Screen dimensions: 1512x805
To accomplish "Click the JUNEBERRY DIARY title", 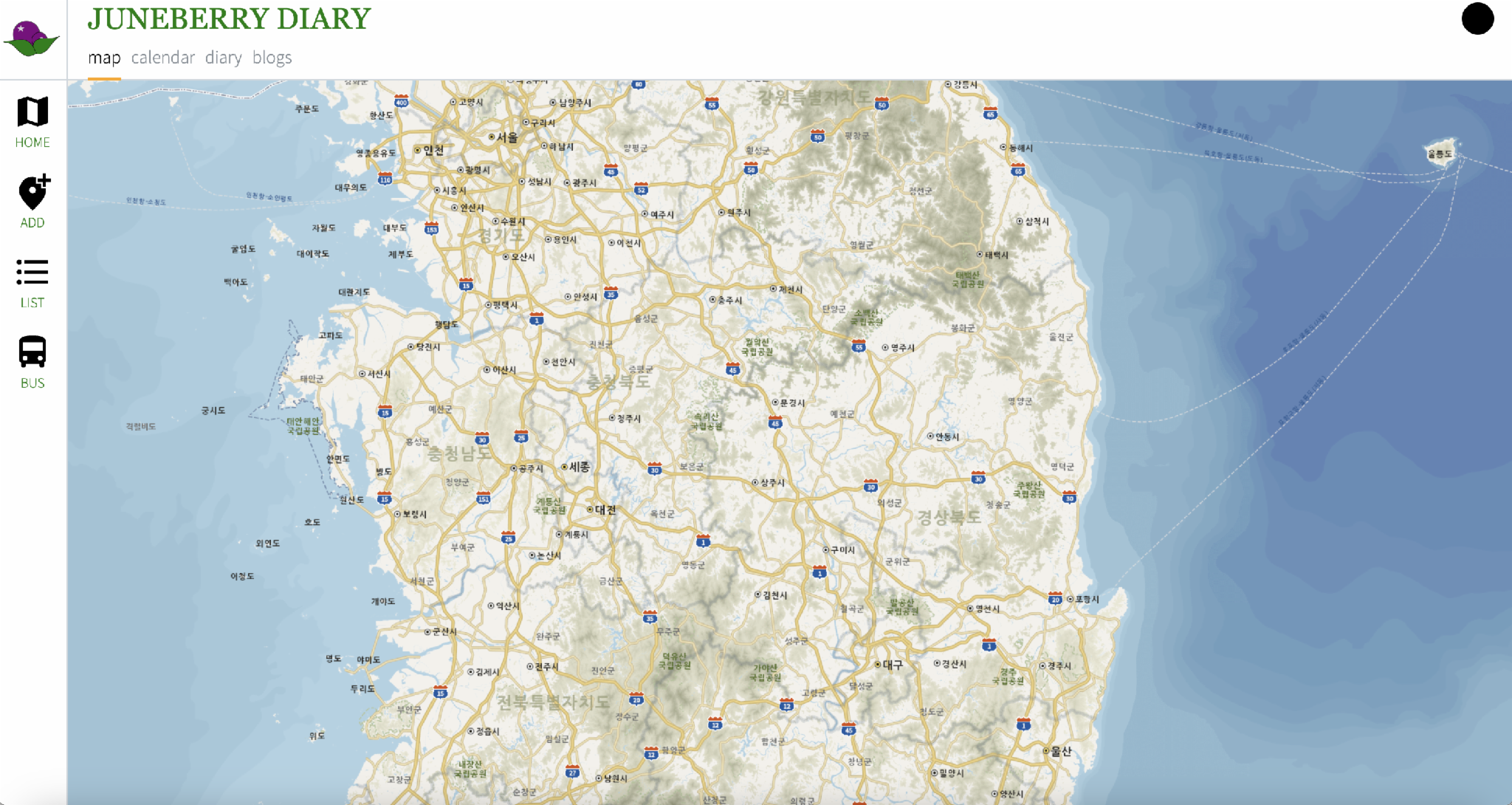I will click(229, 19).
